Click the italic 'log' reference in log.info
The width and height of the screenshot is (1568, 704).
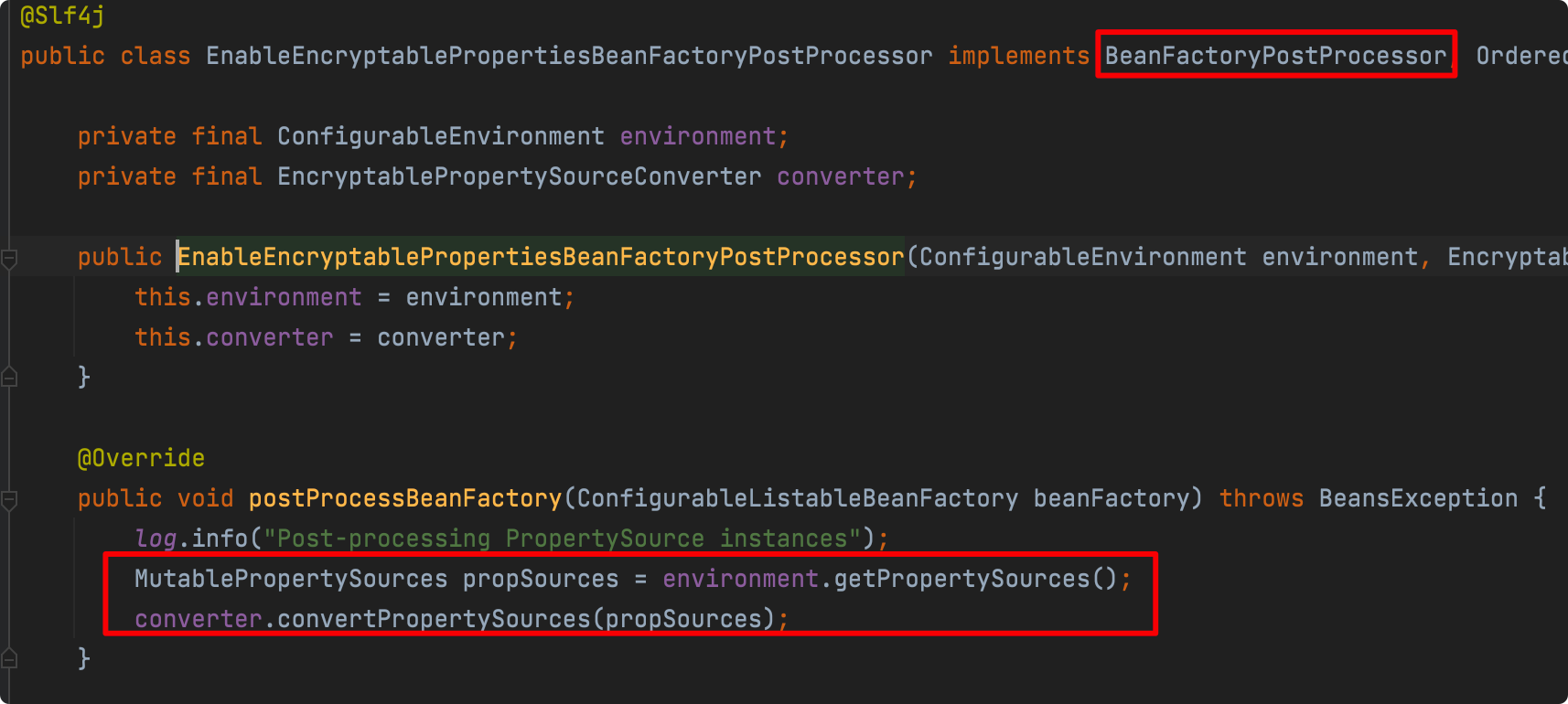156,539
